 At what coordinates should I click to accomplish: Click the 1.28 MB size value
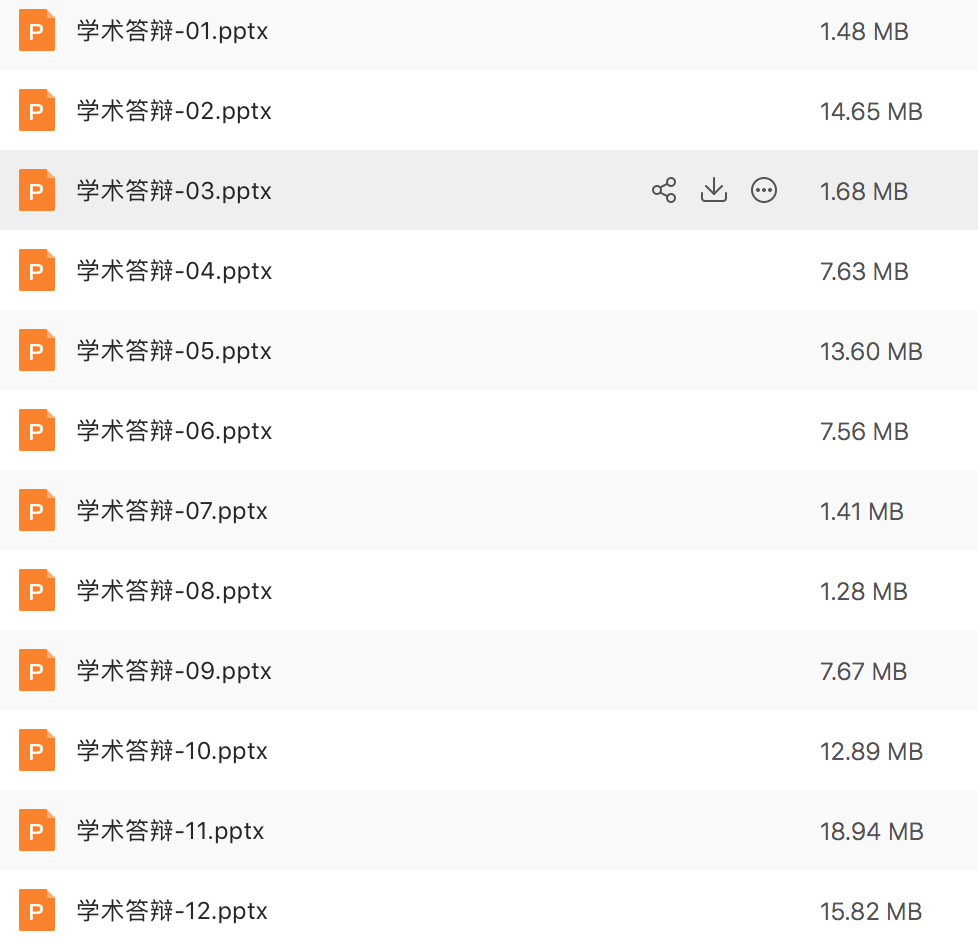(x=864, y=591)
